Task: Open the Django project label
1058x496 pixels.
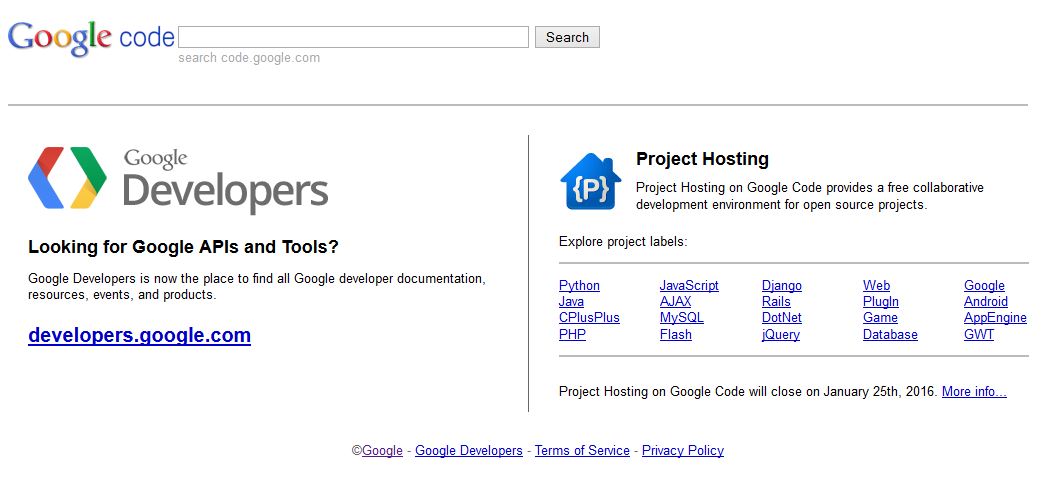Action: (782, 285)
